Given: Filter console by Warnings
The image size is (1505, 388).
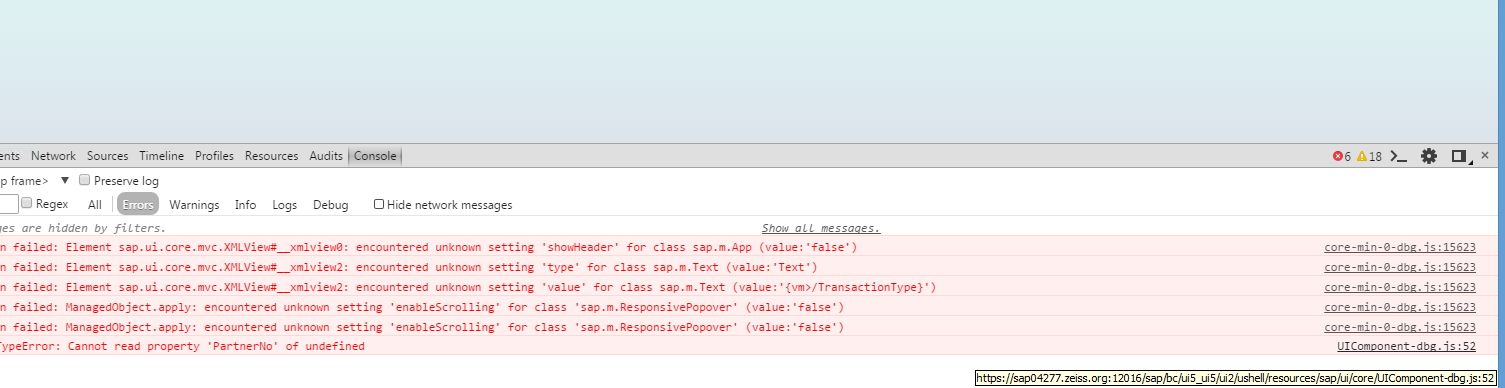Looking at the screenshot, I should click(194, 204).
